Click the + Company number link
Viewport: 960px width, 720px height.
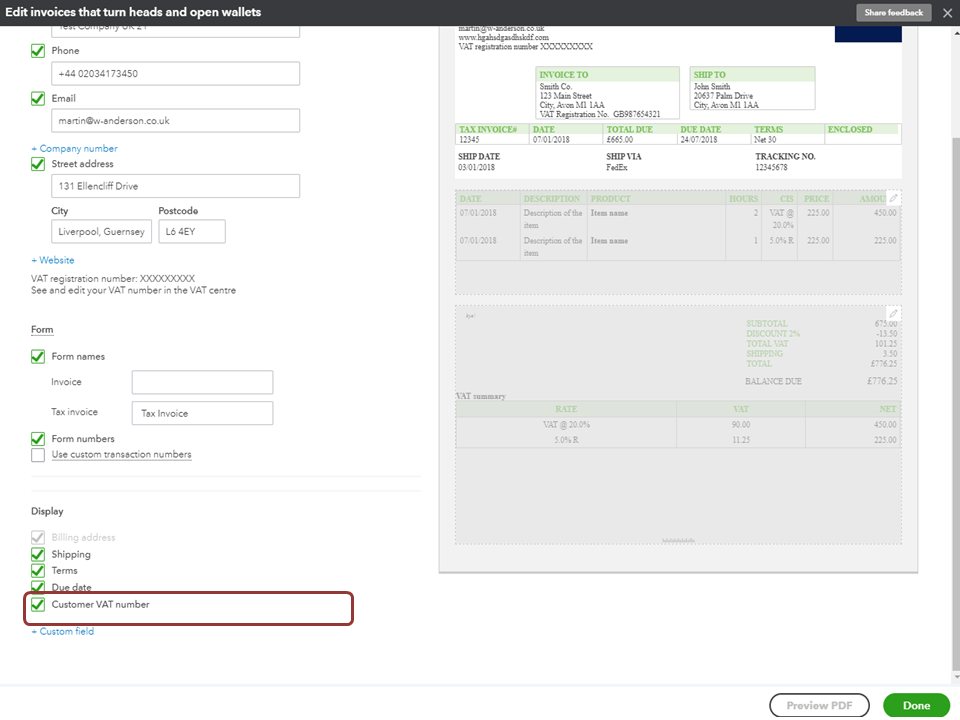pos(74,148)
